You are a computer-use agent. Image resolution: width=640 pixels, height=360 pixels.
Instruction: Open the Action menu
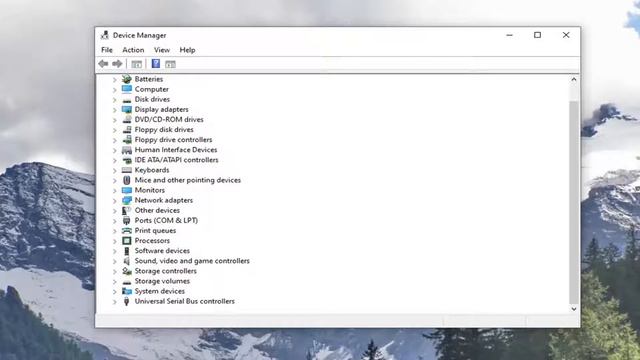pos(133,50)
